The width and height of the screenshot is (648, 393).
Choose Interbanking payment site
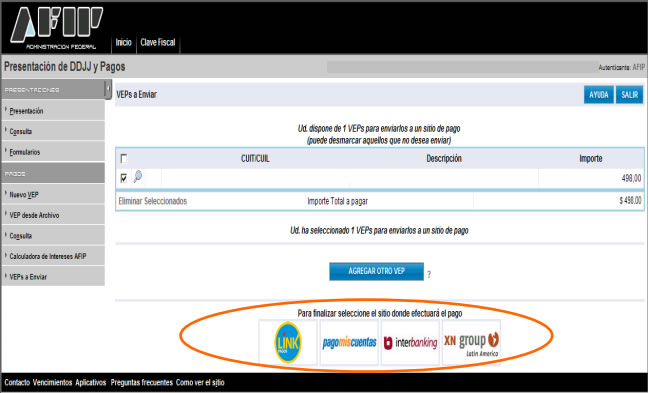(410, 342)
